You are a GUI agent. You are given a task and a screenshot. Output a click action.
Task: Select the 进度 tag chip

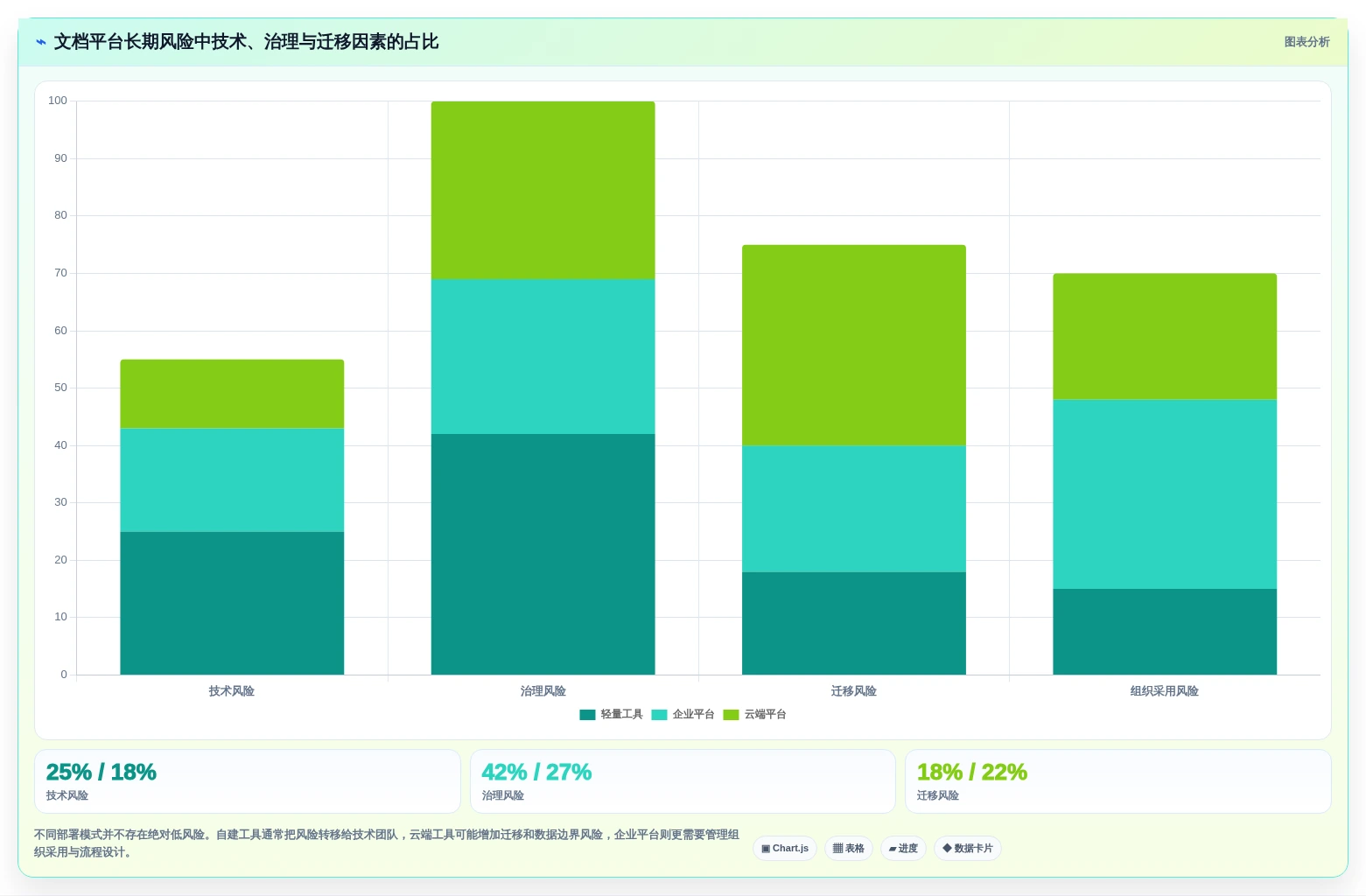tap(903, 849)
